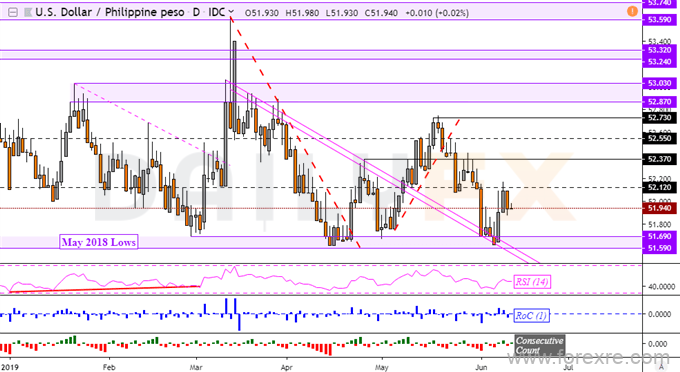The width and height of the screenshot is (680, 372).
Task: Click the high value 'H51.980'
Action: [x=302, y=13]
